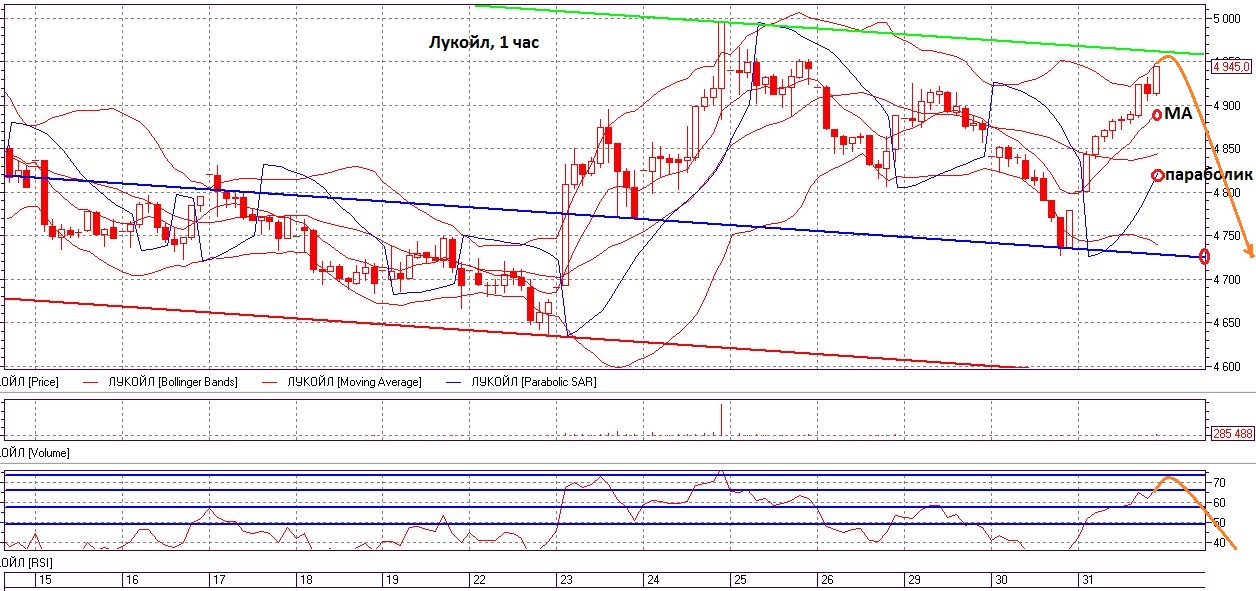Select date 31 on the time axis

point(1088,580)
